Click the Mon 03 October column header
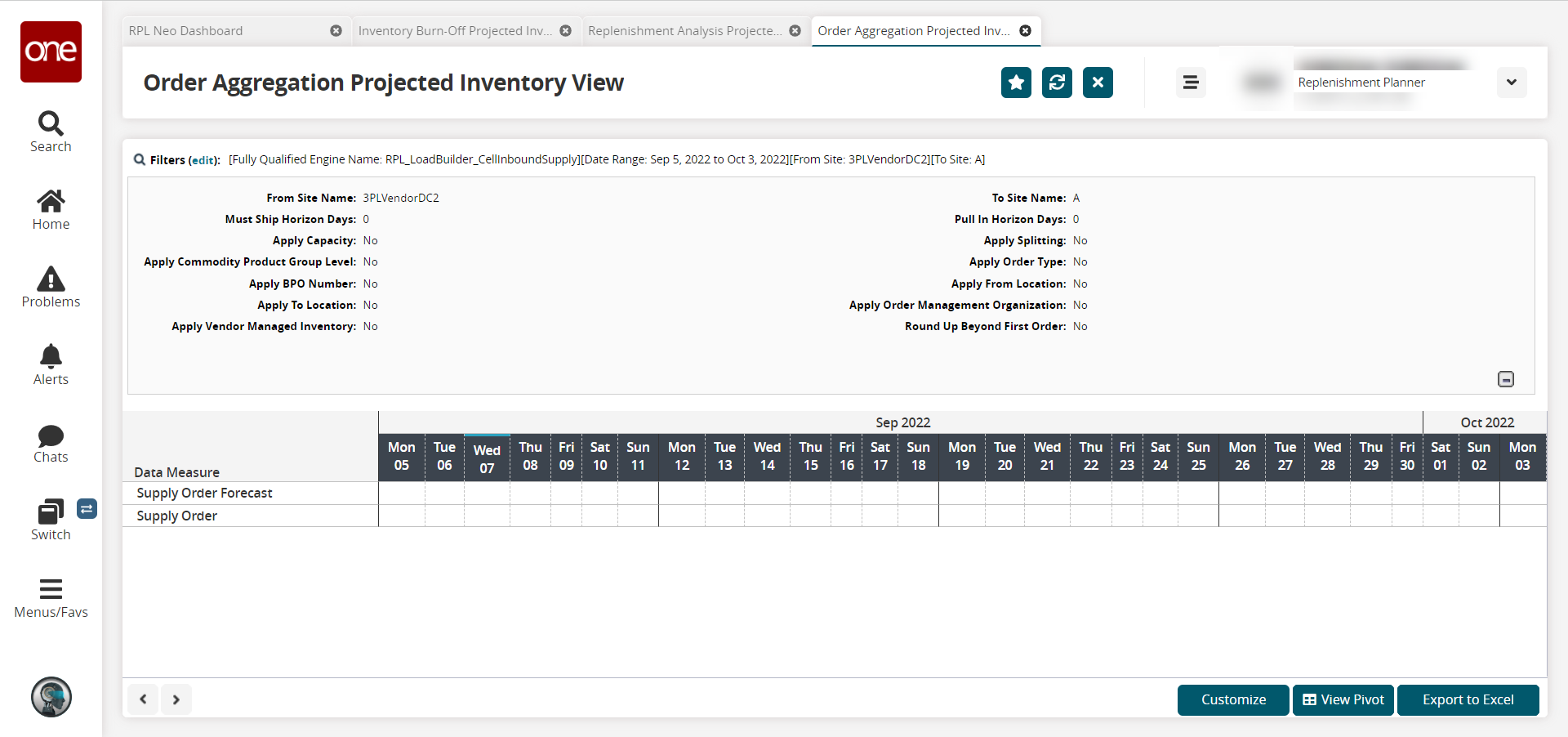 [1522, 457]
